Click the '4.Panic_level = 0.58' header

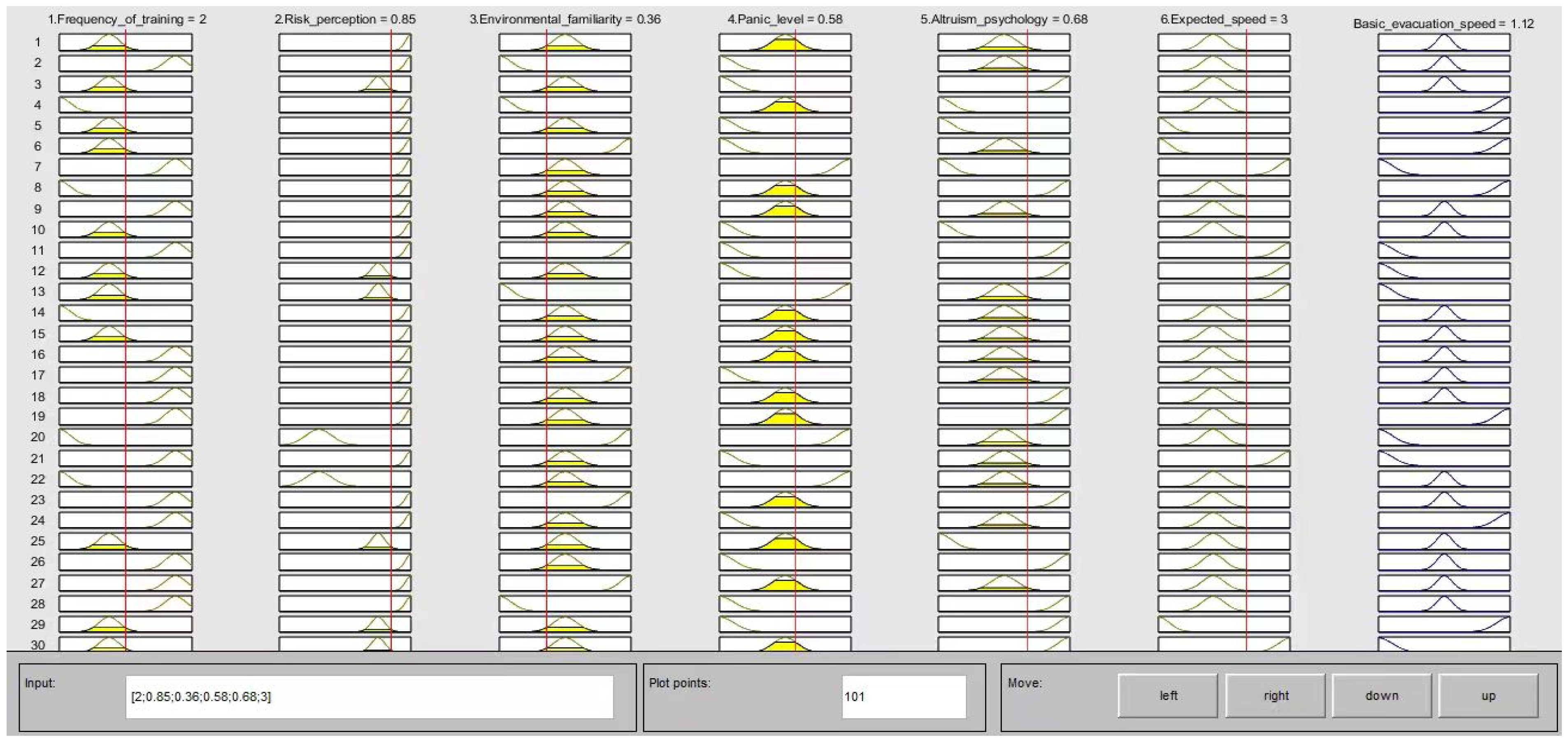coord(785,19)
